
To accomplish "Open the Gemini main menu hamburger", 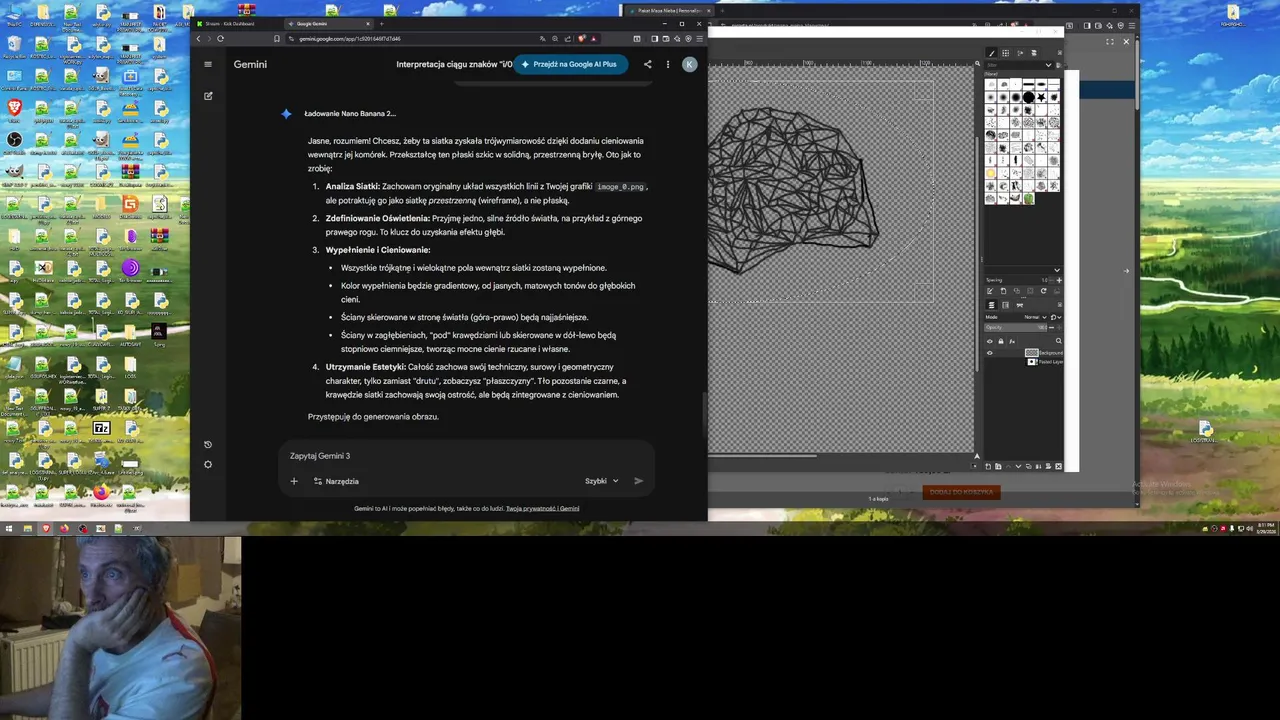I will (x=208, y=64).
